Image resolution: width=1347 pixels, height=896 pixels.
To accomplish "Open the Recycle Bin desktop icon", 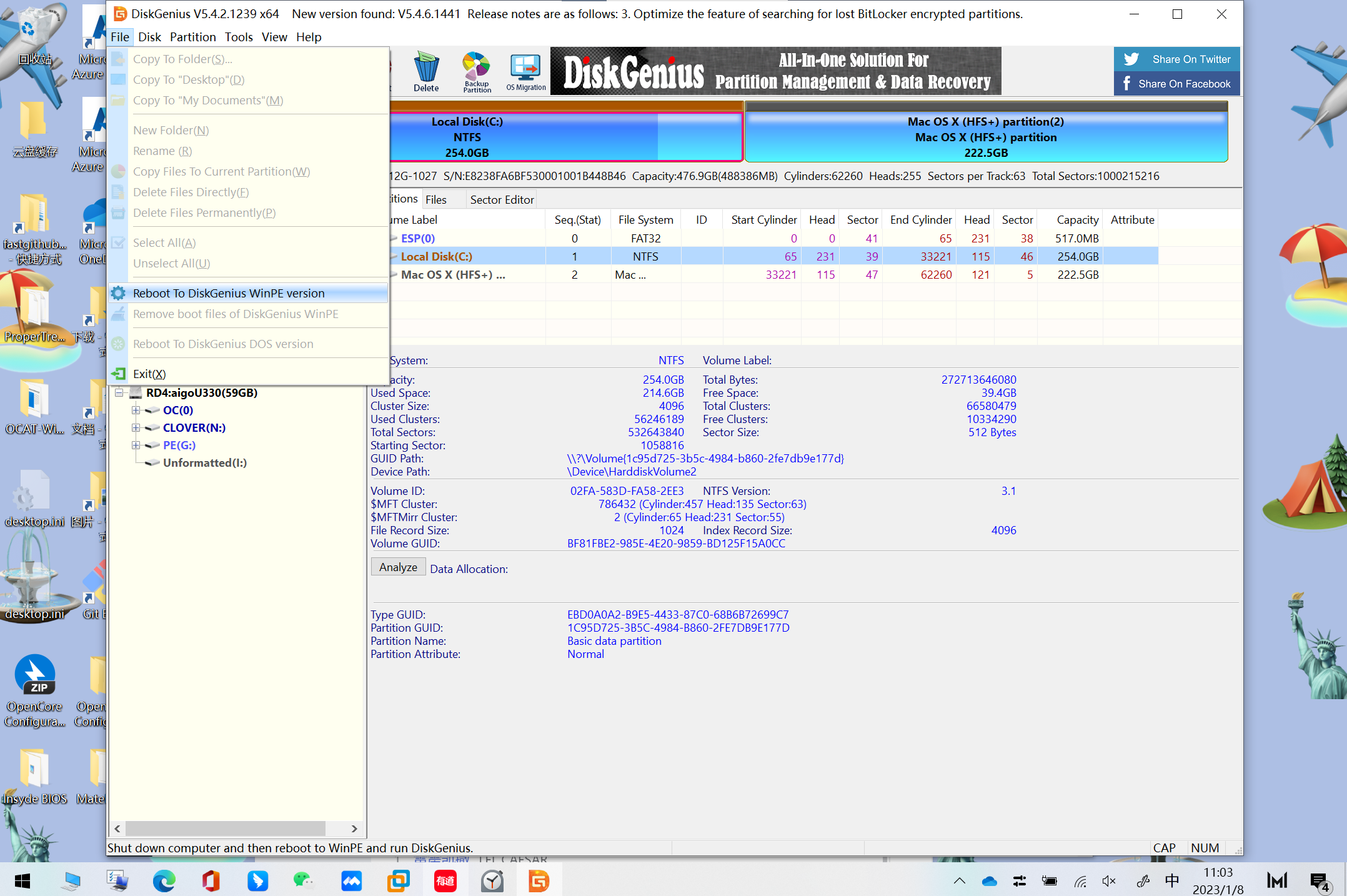I will [x=36, y=37].
